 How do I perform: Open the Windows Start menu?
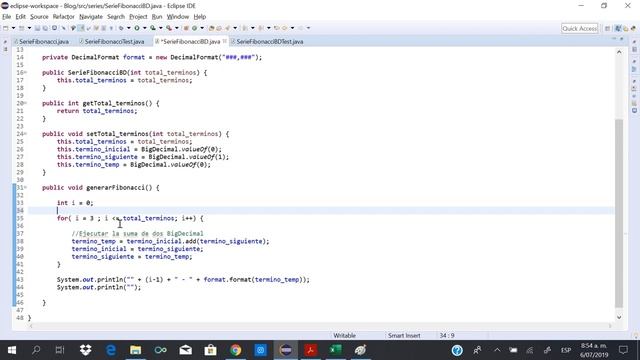11,350
